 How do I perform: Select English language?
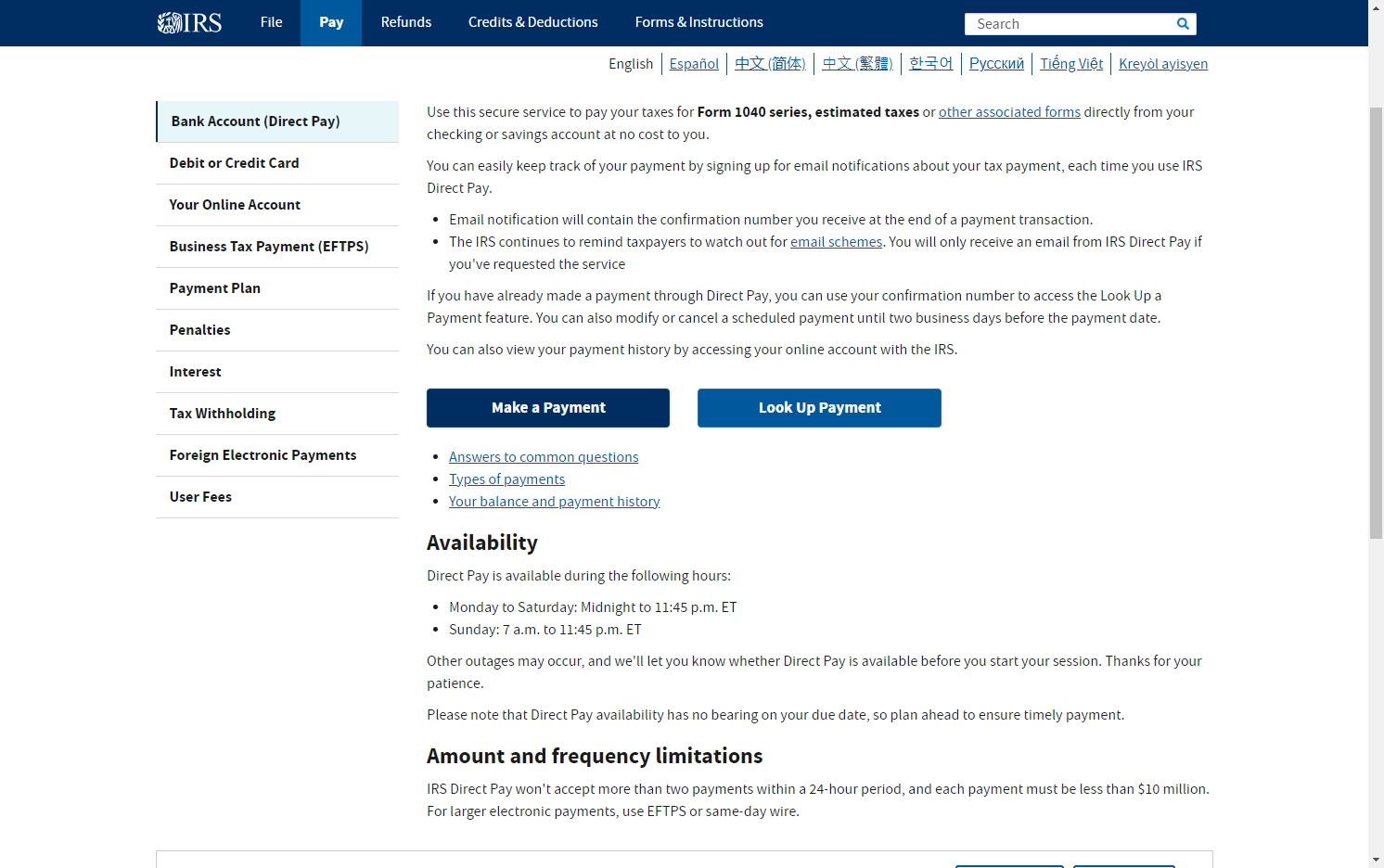(x=631, y=64)
